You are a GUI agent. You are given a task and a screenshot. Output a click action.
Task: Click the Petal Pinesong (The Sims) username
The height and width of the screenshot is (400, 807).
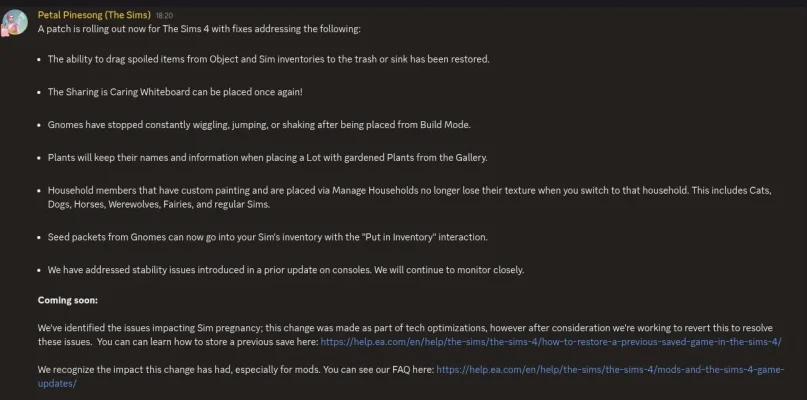point(94,15)
